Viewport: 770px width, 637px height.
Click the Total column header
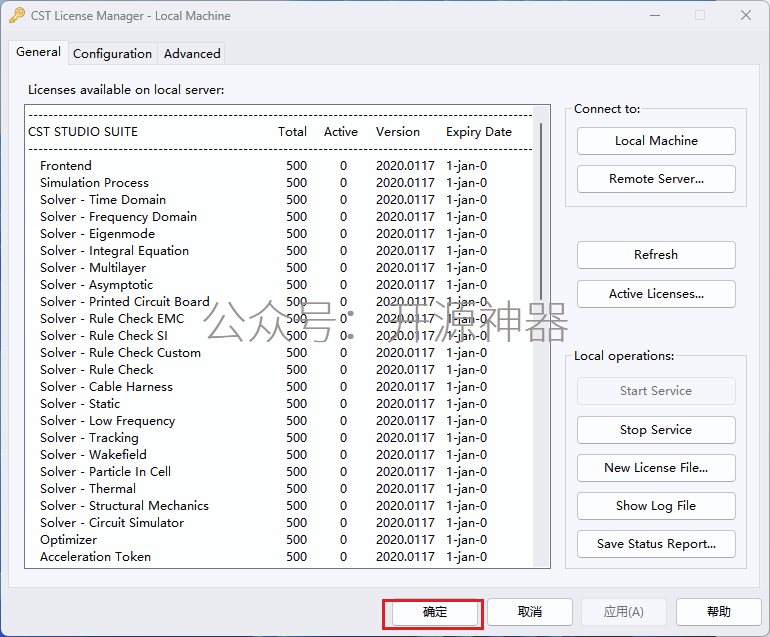pyautogui.click(x=292, y=132)
